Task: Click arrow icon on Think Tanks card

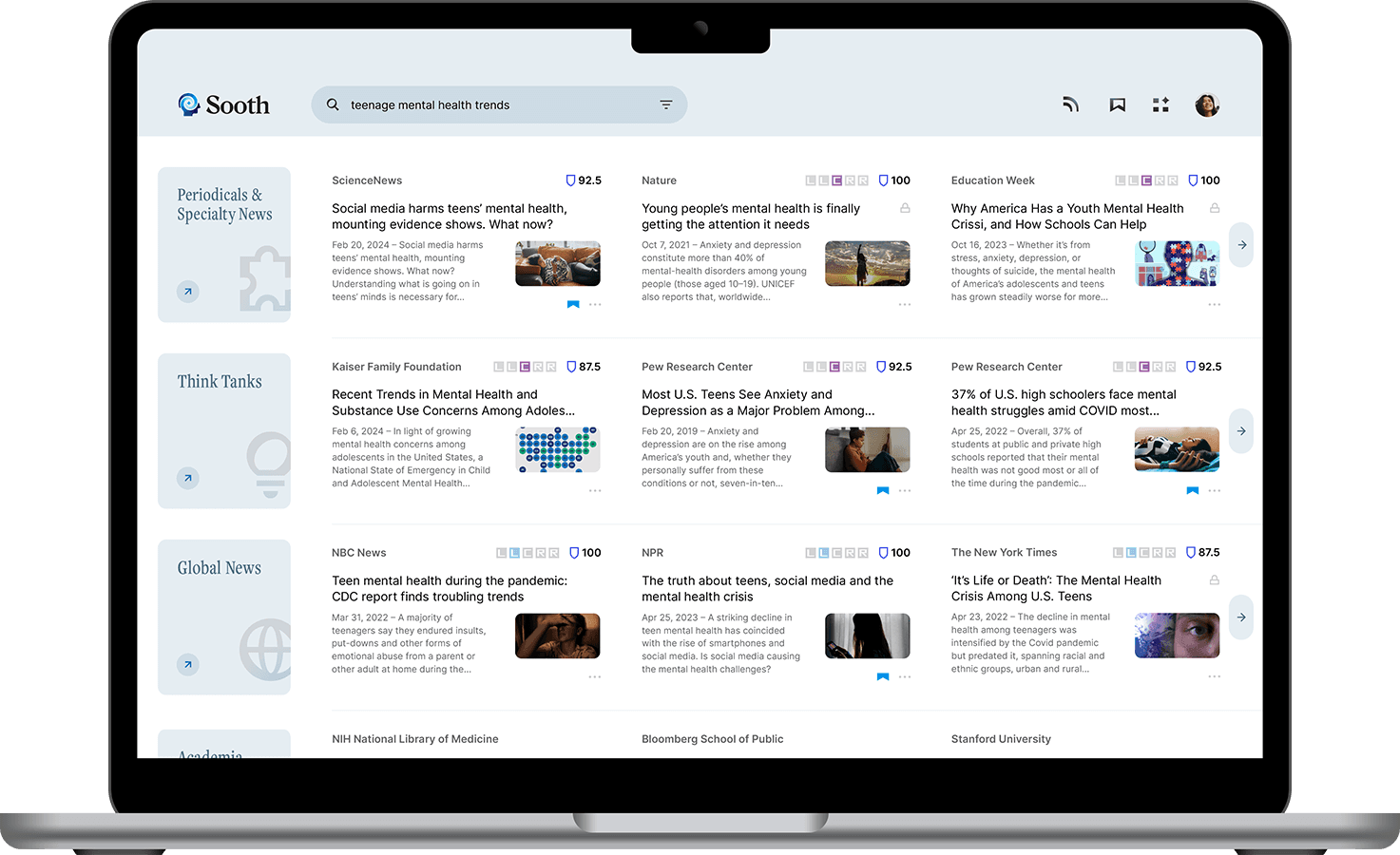Action: pyautogui.click(x=188, y=478)
